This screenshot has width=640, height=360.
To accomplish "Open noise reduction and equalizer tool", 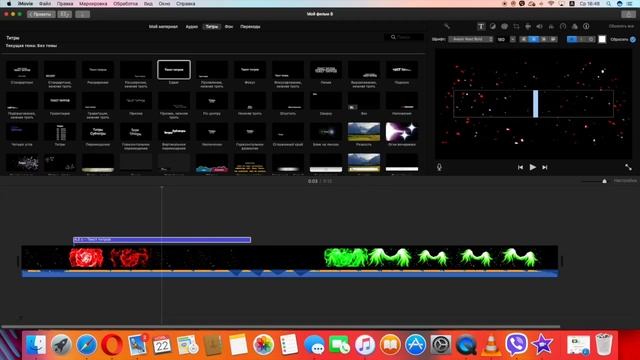I will click(551, 26).
